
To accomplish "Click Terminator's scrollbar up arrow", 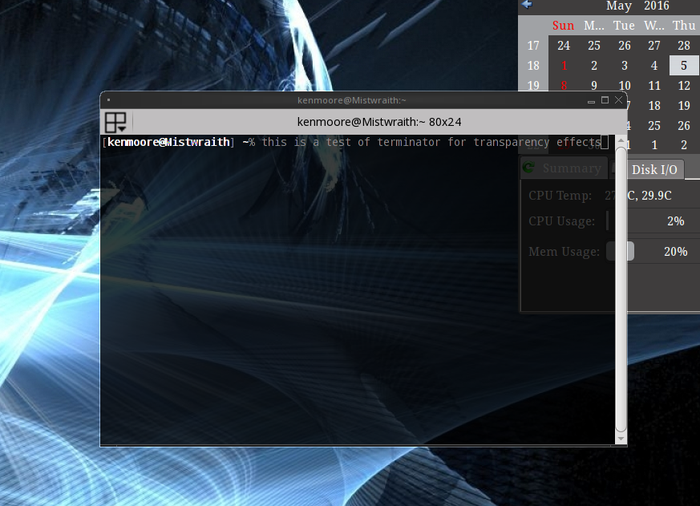I will [x=621, y=141].
